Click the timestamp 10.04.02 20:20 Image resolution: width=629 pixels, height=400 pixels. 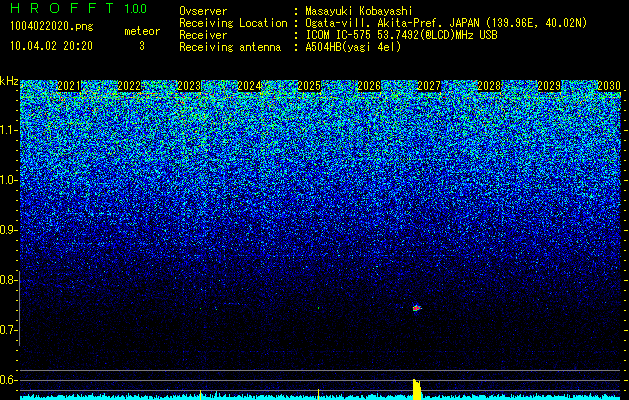(x=51, y=46)
